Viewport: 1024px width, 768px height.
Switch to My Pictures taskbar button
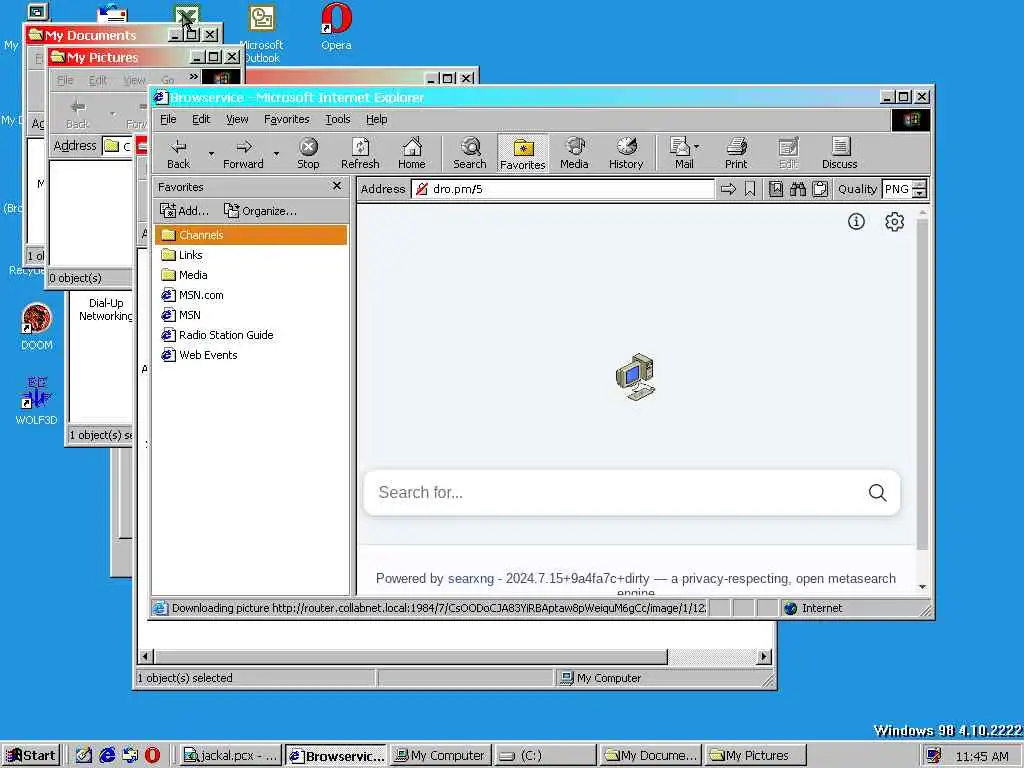click(x=755, y=756)
